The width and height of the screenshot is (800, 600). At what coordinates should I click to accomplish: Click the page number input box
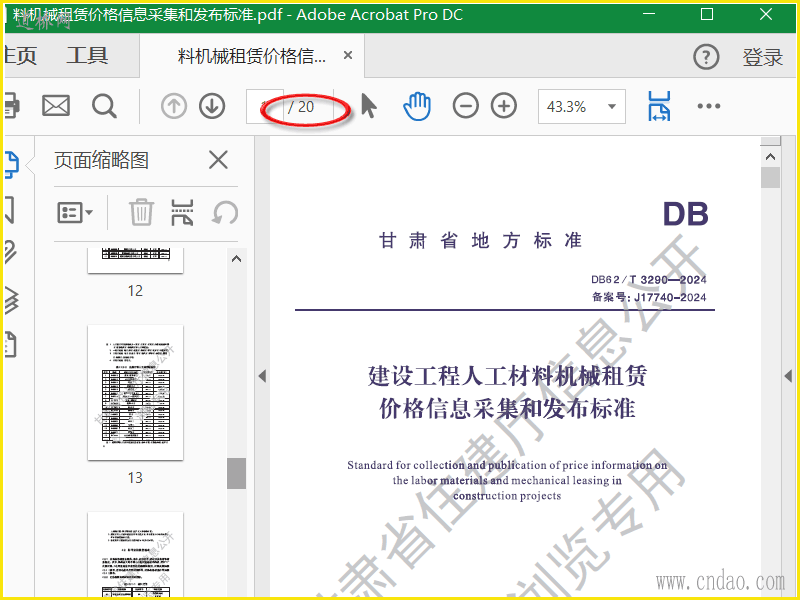pyautogui.click(x=264, y=106)
